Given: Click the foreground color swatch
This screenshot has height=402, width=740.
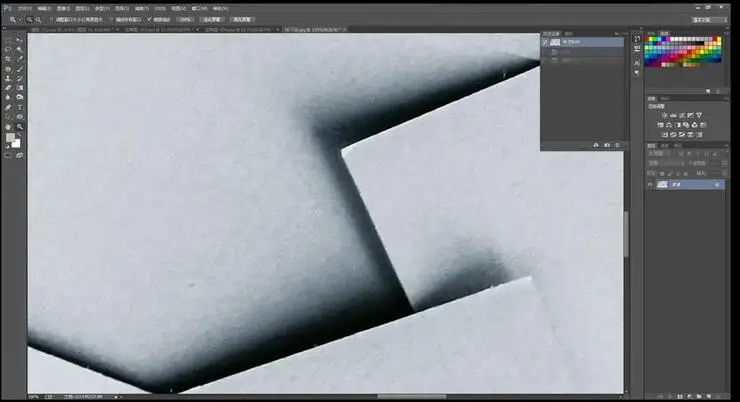Looking at the screenshot, I should pos(10,137).
